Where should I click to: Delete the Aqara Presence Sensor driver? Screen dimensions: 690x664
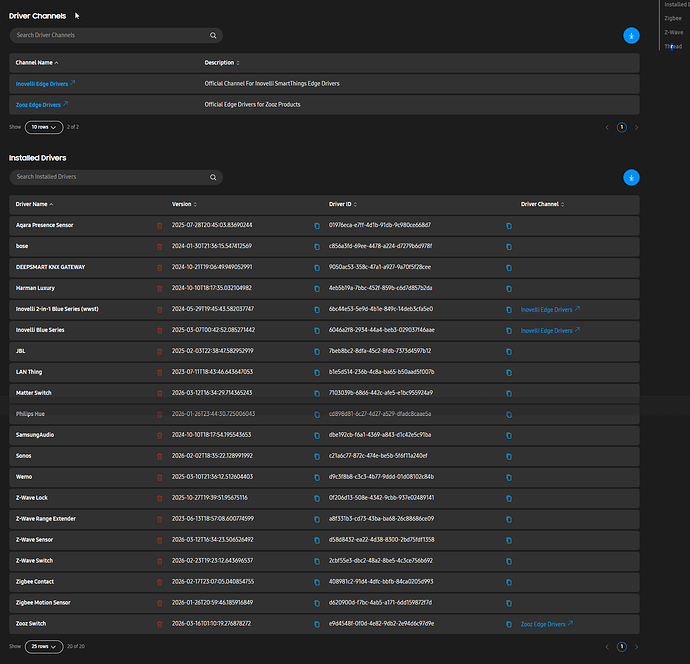(x=159, y=226)
